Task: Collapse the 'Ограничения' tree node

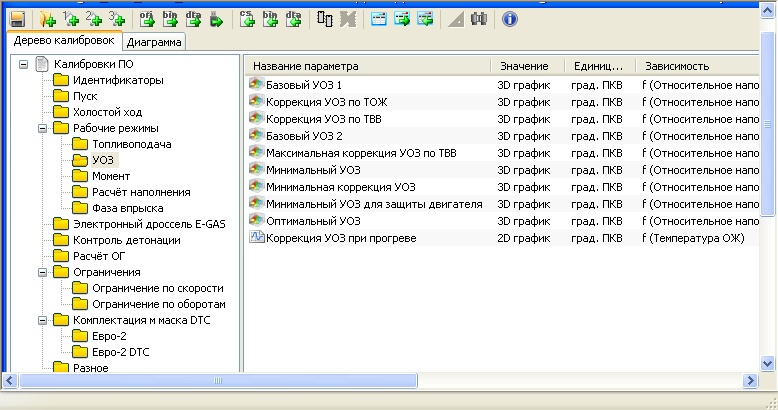Action: pyautogui.click(x=43, y=272)
